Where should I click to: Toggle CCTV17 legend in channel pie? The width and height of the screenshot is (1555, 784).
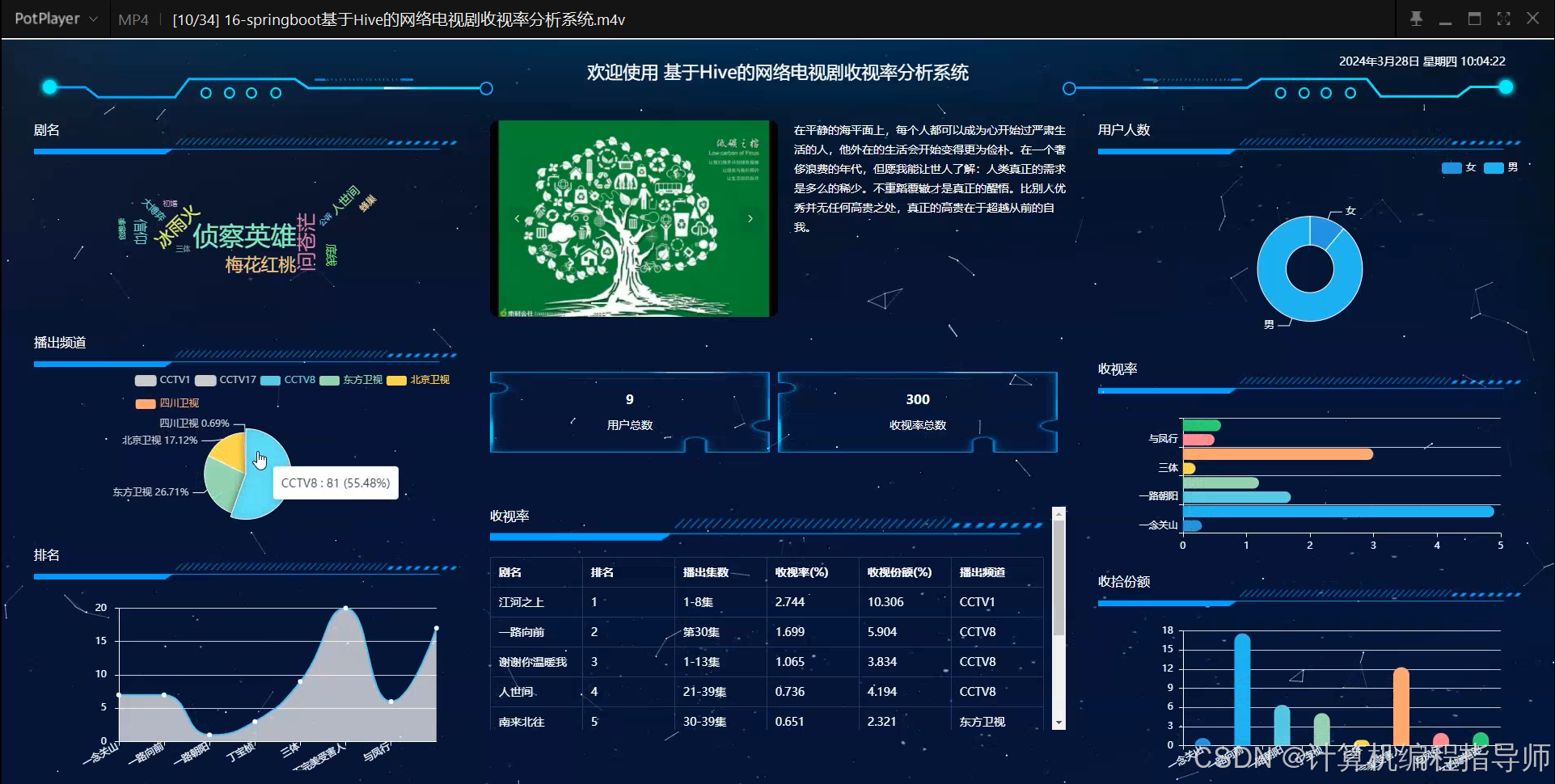coord(226,380)
